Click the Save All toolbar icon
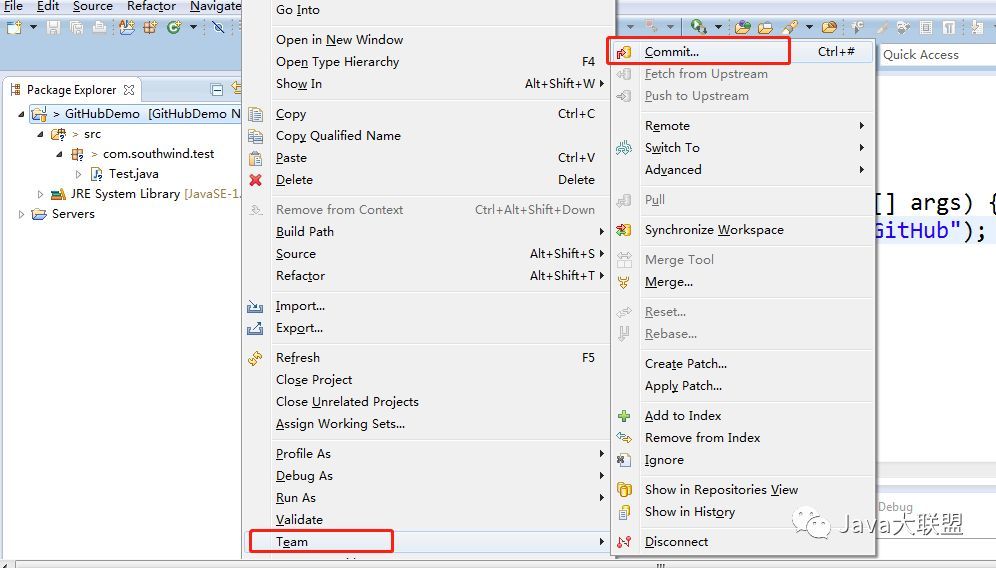996x568 pixels. click(x=76, y=27)
